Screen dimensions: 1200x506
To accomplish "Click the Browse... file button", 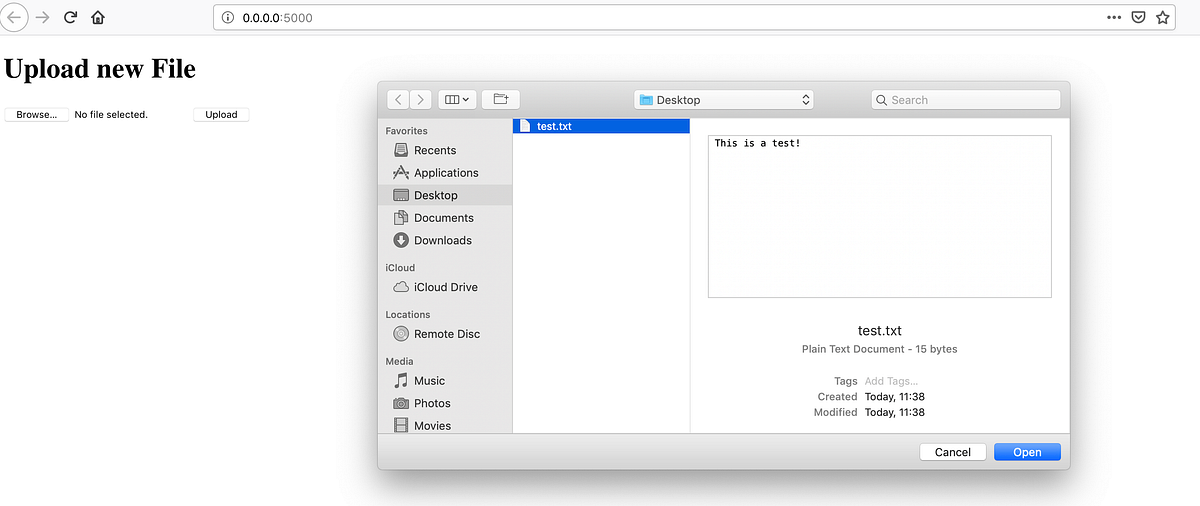I will point(37,115).
